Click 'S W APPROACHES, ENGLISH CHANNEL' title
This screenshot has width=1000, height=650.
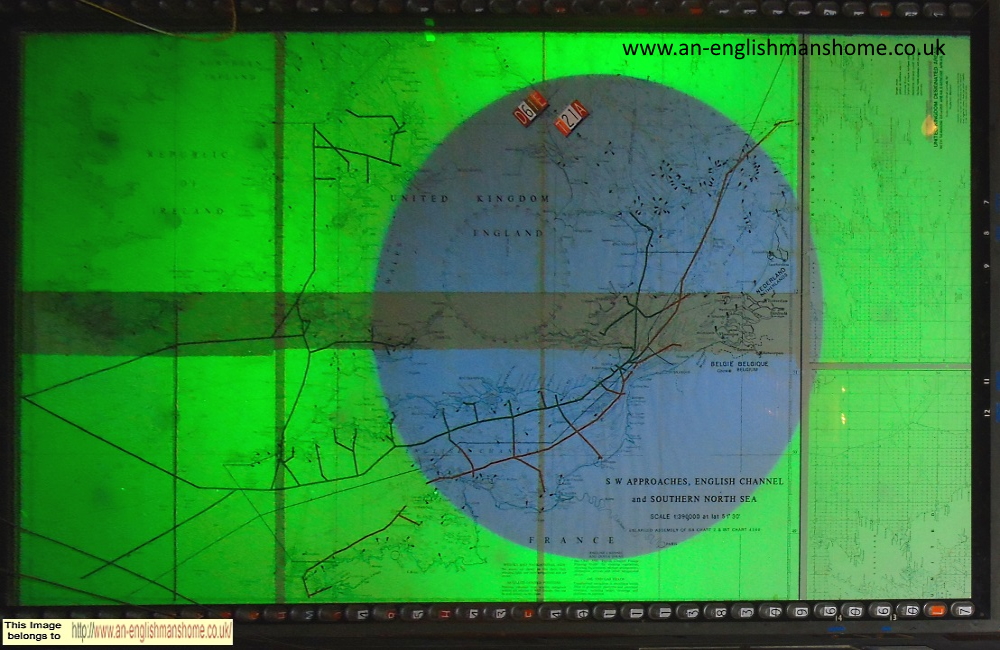click(695, 482)
